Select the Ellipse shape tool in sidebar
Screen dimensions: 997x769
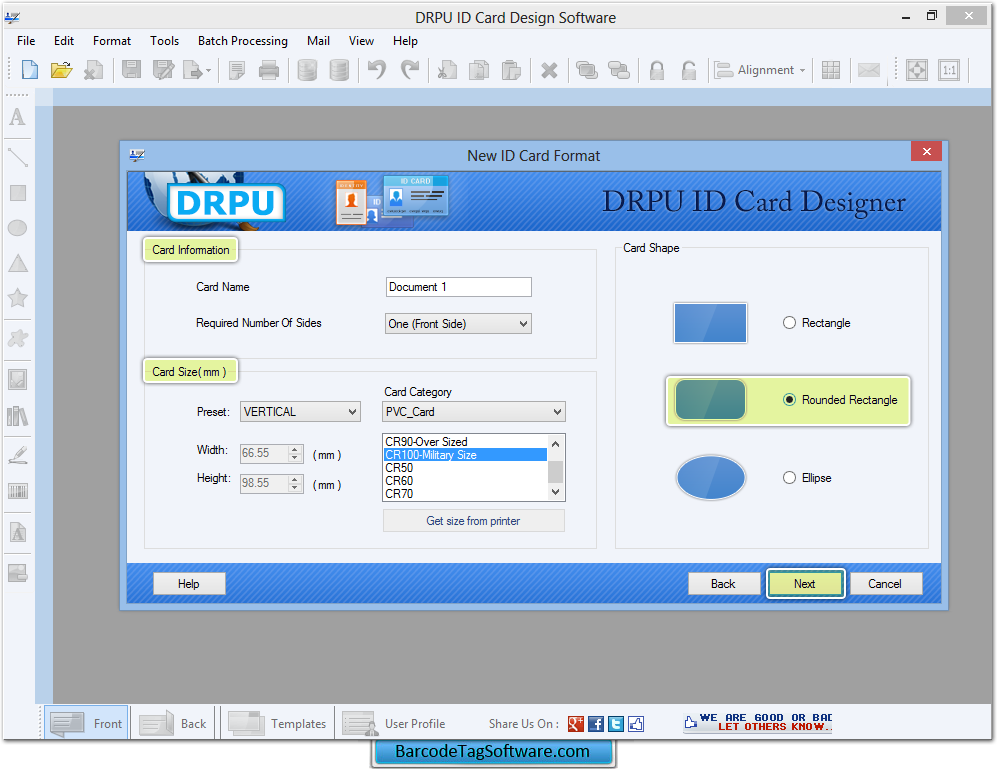(x=18, y=228)
